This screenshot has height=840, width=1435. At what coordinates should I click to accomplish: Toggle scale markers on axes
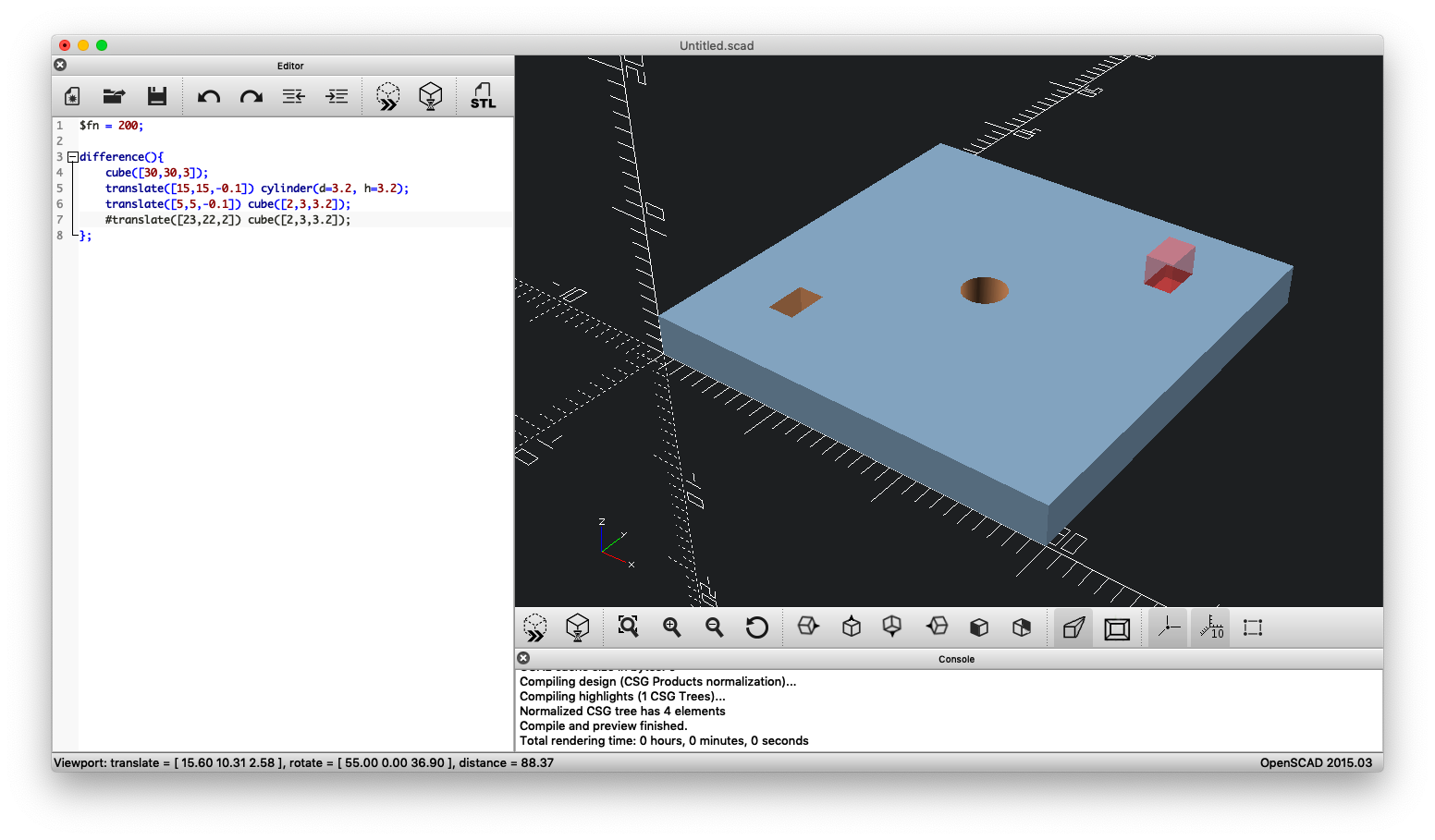[x=1211, y=628]
